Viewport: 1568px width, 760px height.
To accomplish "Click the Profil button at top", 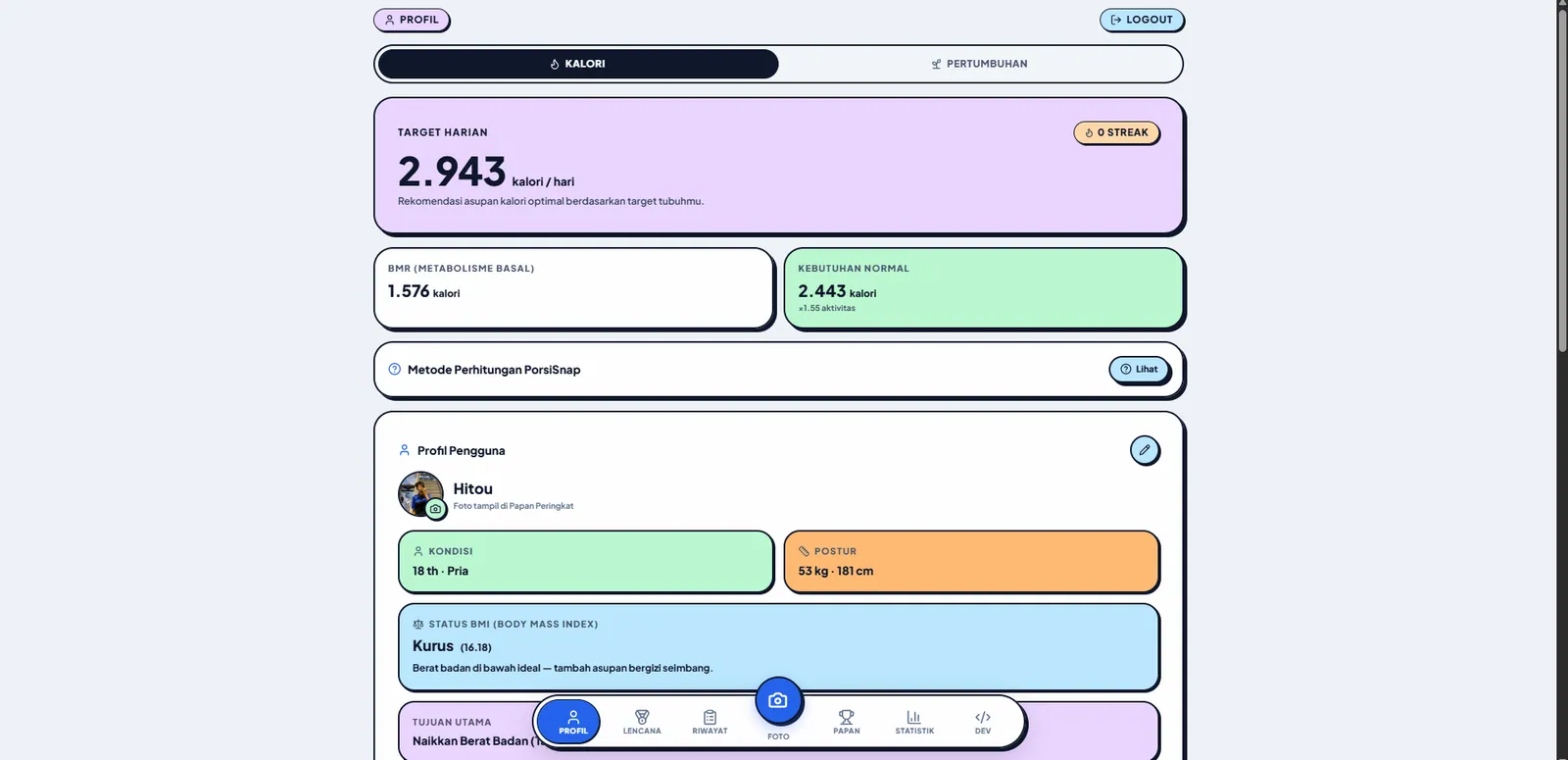I will [412, 20].
